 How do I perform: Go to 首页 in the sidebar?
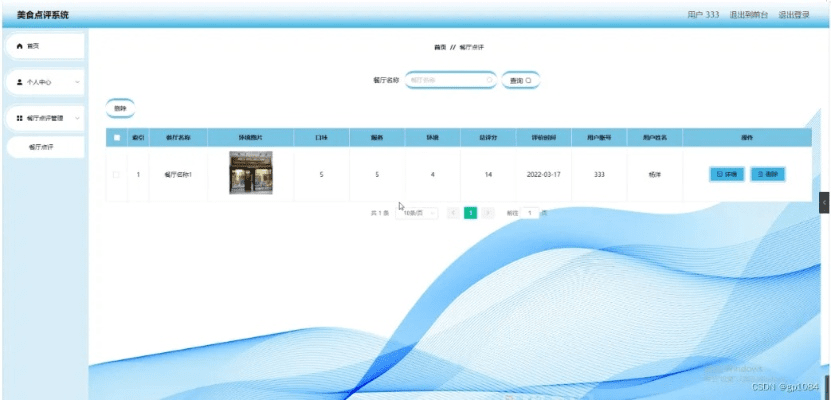(x=45, y=46)
